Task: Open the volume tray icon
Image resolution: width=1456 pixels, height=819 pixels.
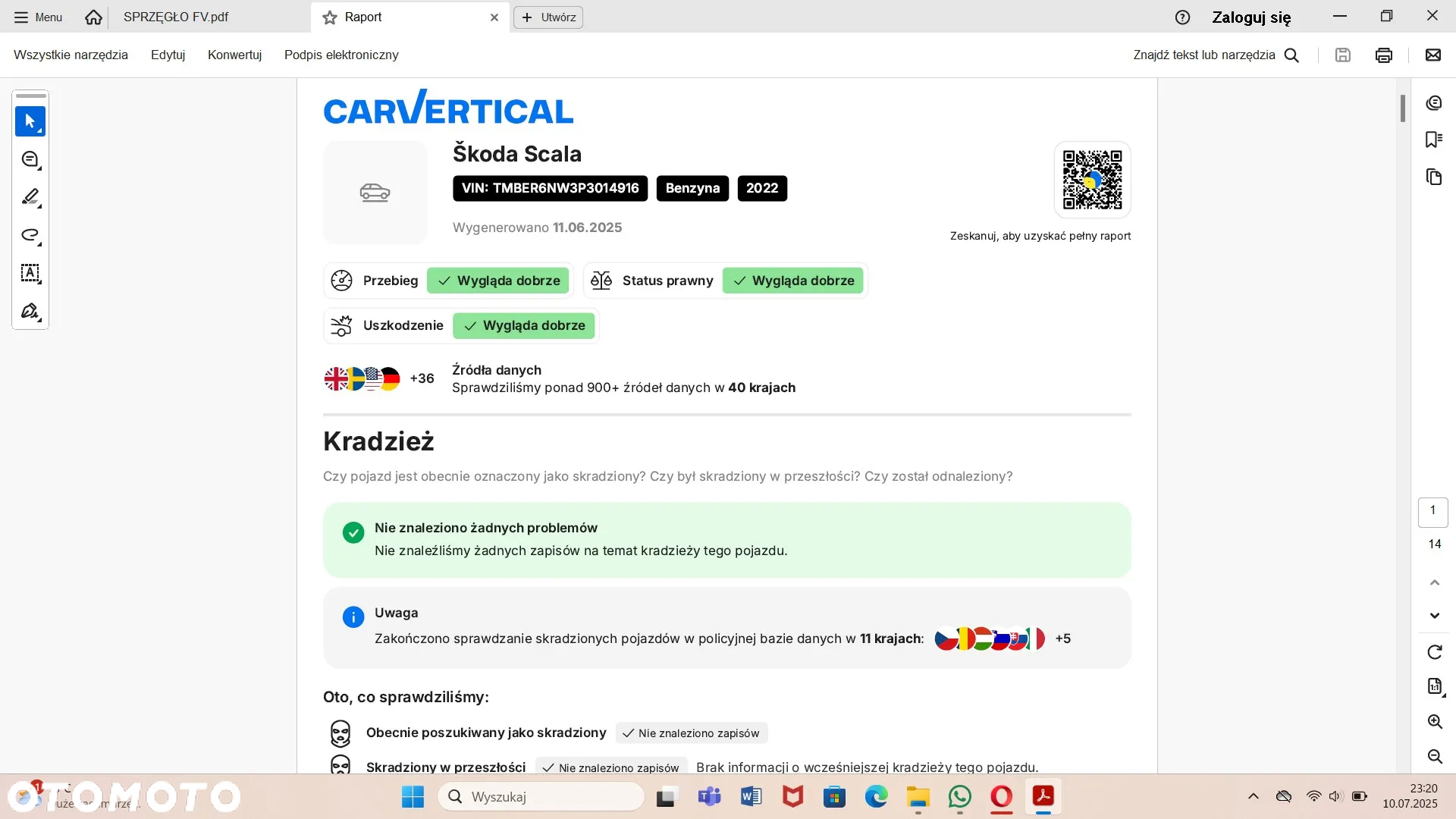Action: pos(1336,796)
